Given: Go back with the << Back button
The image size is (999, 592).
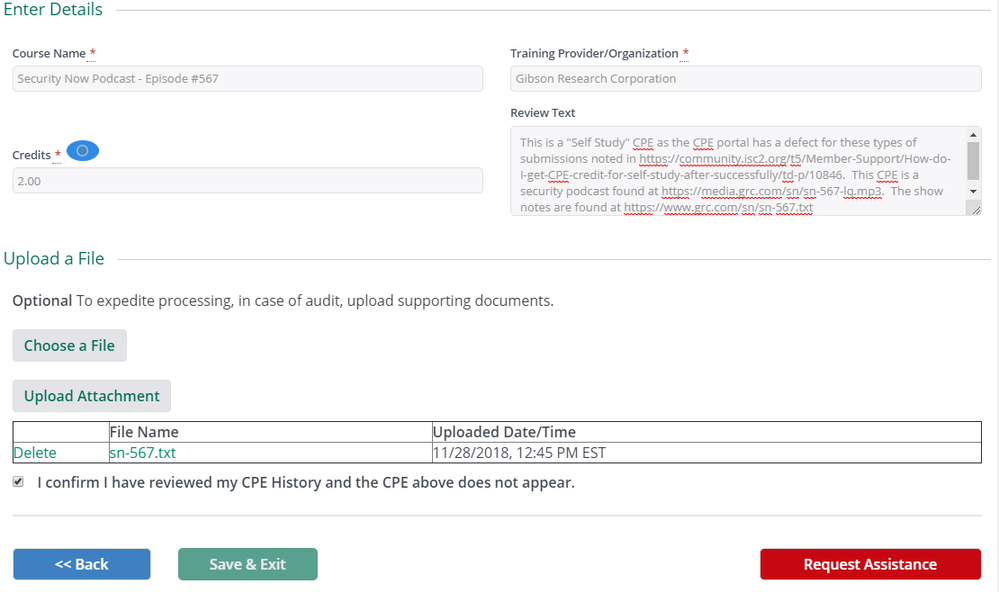Looking at the screenshot, I should tap(82, 564).
